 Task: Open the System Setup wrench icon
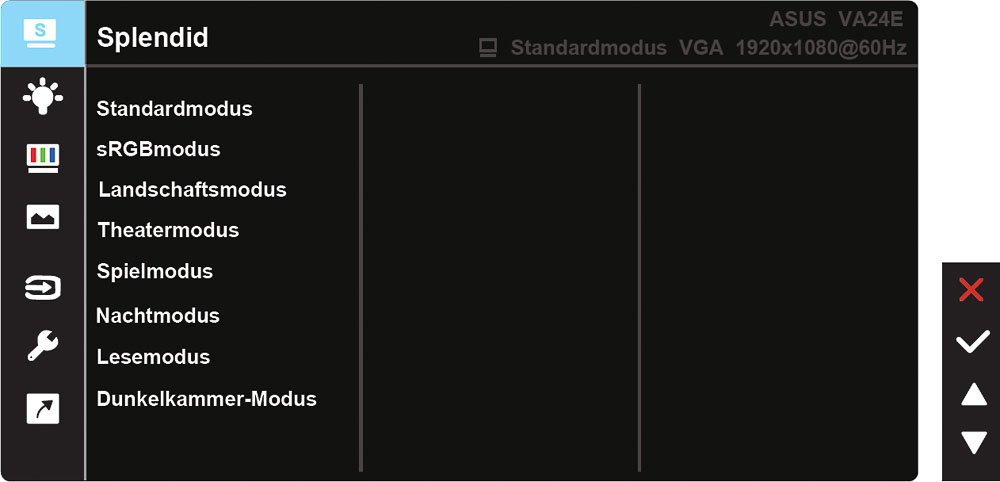42,346
